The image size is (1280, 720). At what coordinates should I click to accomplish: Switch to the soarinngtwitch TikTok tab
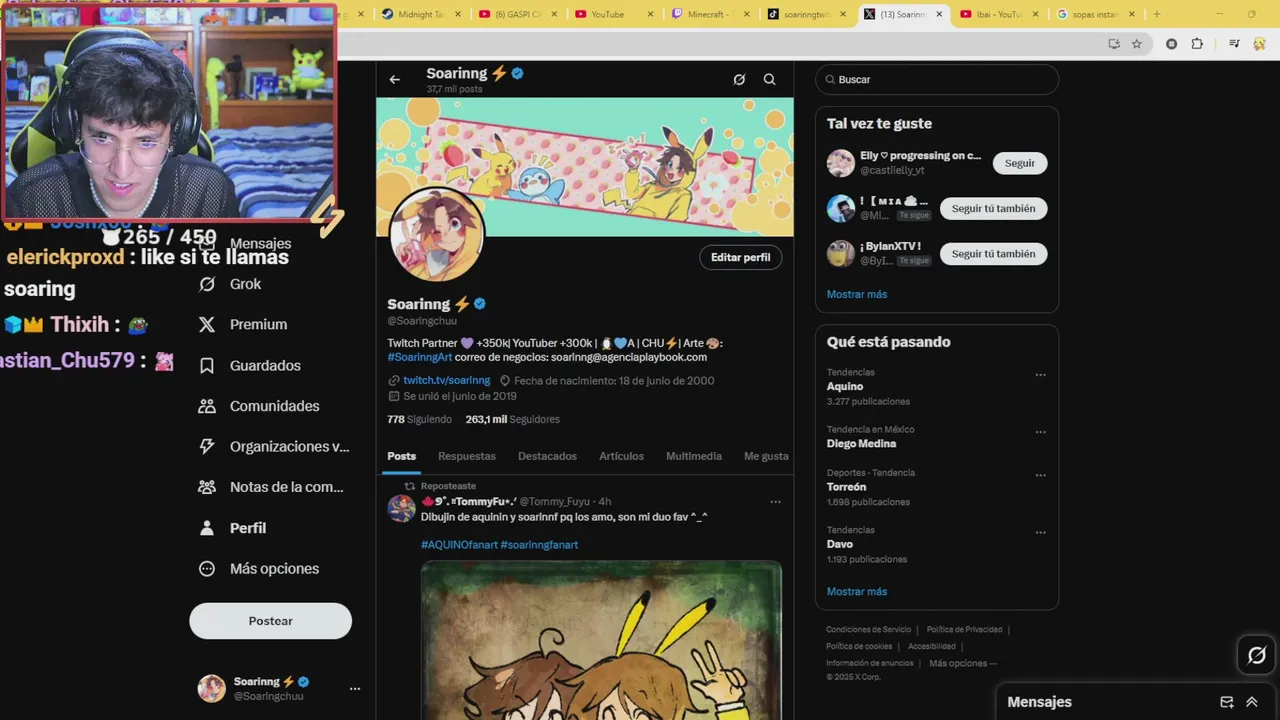(806, 14)
